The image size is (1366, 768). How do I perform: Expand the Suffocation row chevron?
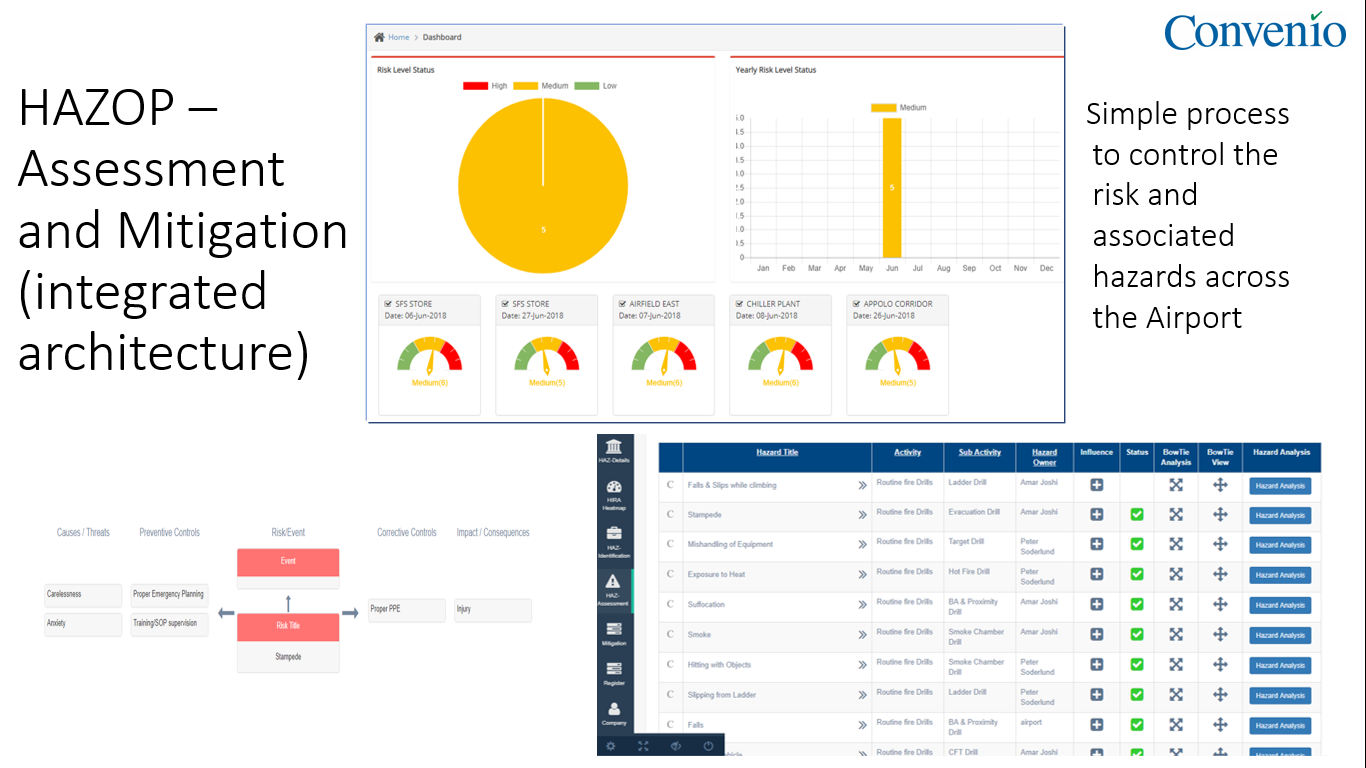[862, 605]
